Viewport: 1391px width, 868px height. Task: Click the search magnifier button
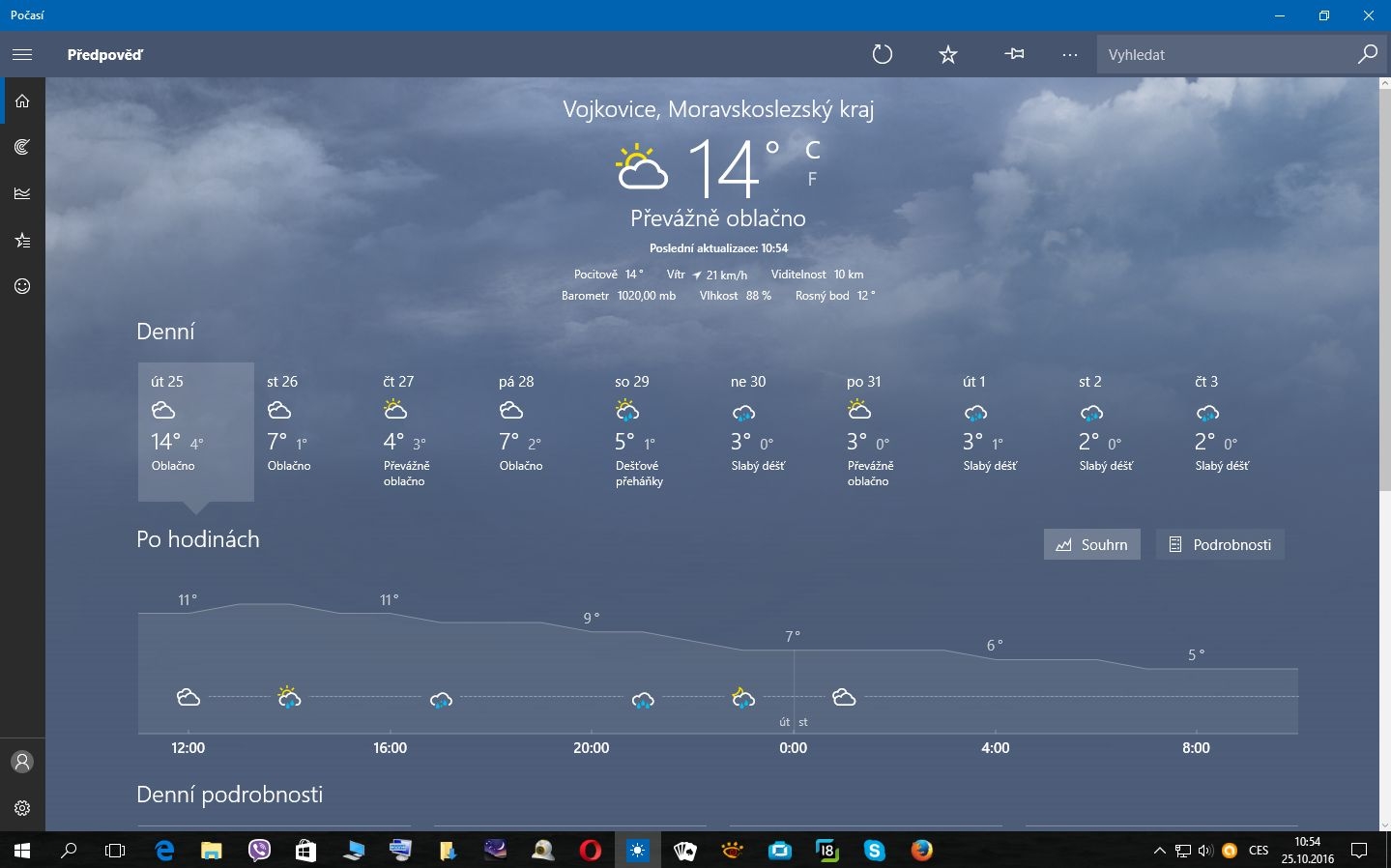(1367, 55)
